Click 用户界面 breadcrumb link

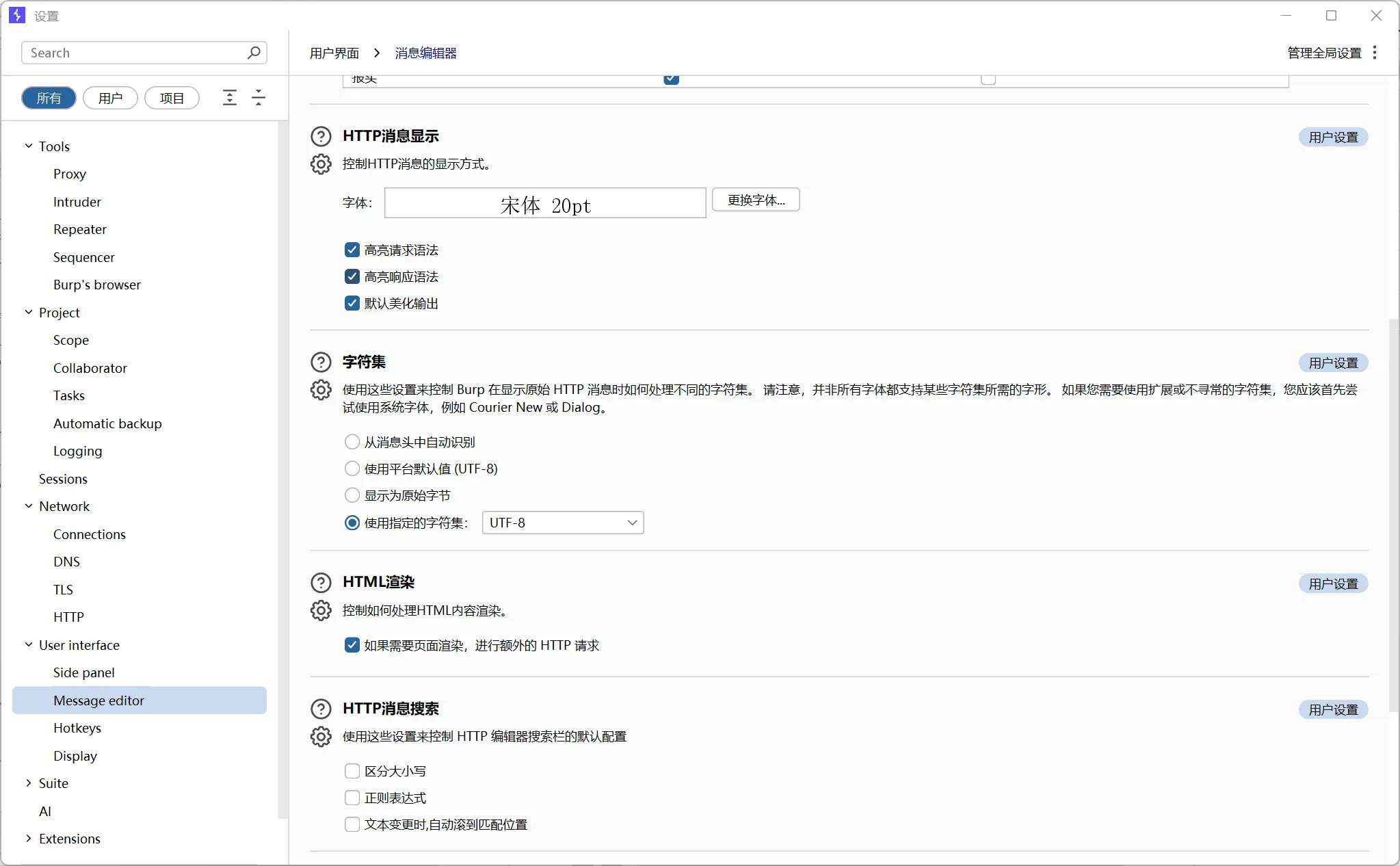pos(334,53)
